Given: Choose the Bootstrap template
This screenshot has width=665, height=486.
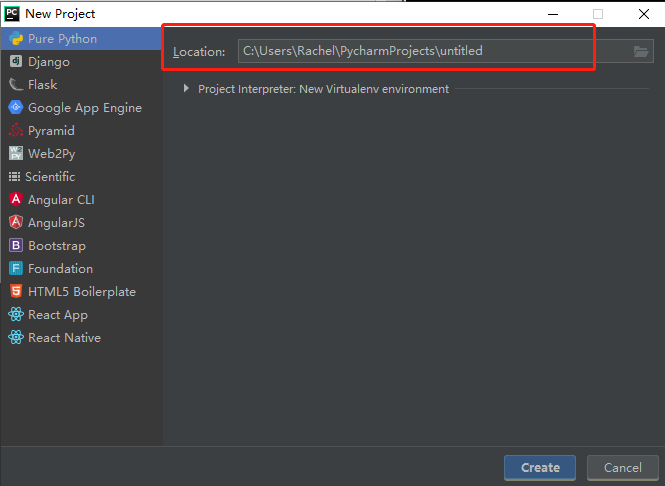Looking at the screenshot, I should click(x=81, y=245).
